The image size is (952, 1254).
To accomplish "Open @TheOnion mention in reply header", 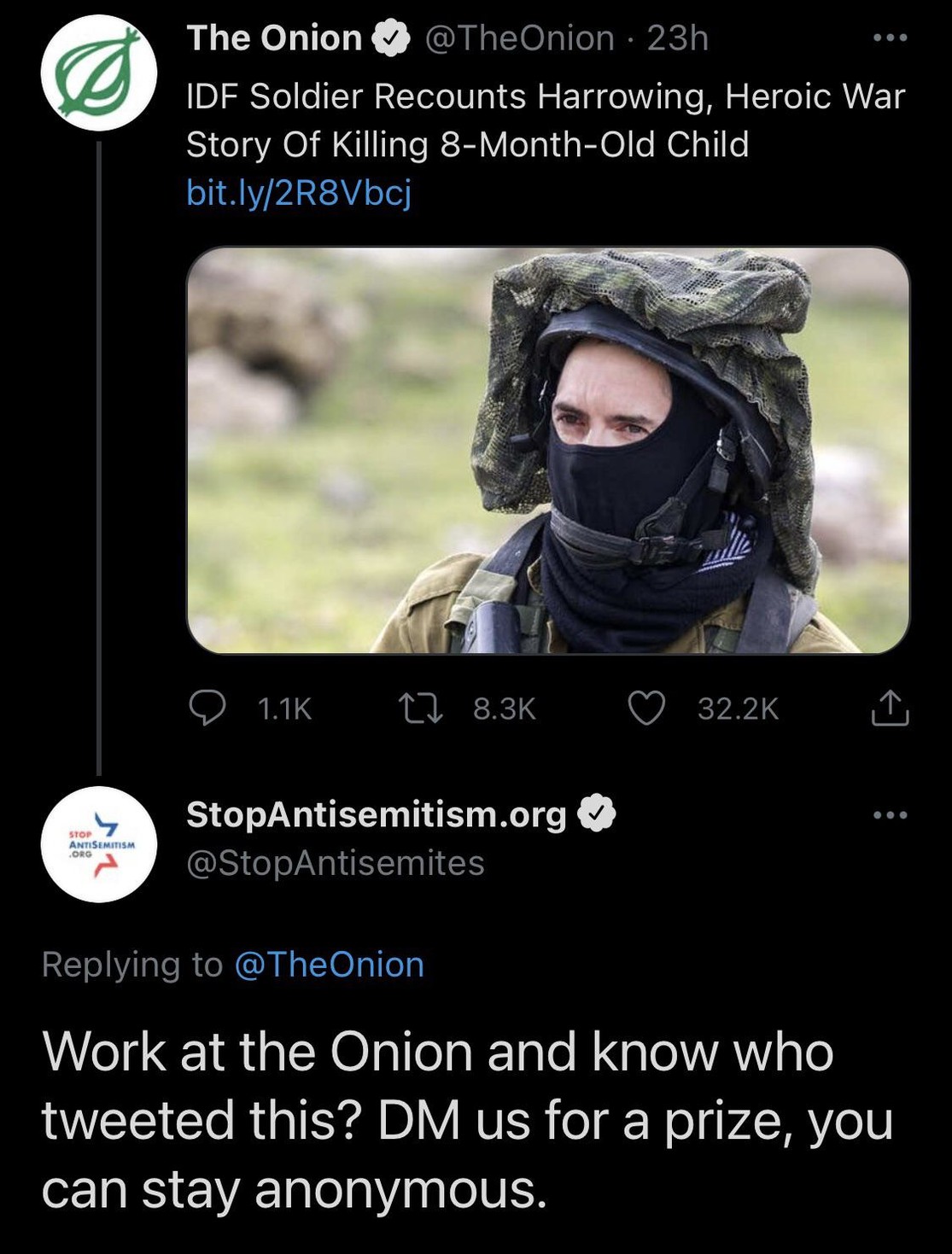I will [329, 965].
